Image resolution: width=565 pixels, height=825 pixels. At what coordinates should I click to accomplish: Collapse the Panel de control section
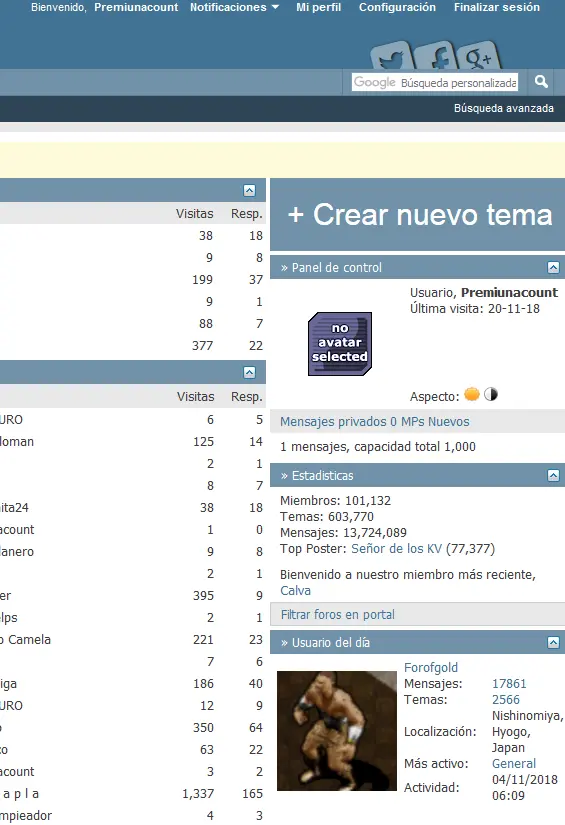point(553,267)
